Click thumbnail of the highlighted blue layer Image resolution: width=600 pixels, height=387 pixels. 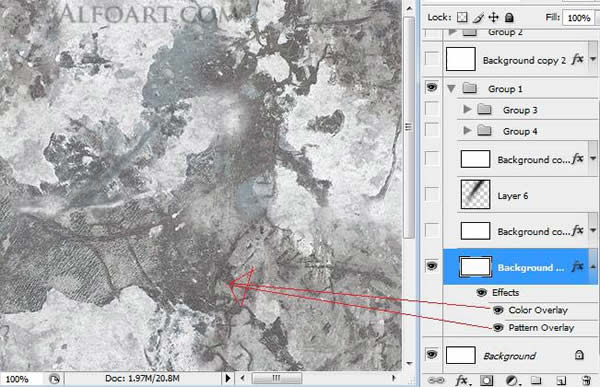click(475, 266)
